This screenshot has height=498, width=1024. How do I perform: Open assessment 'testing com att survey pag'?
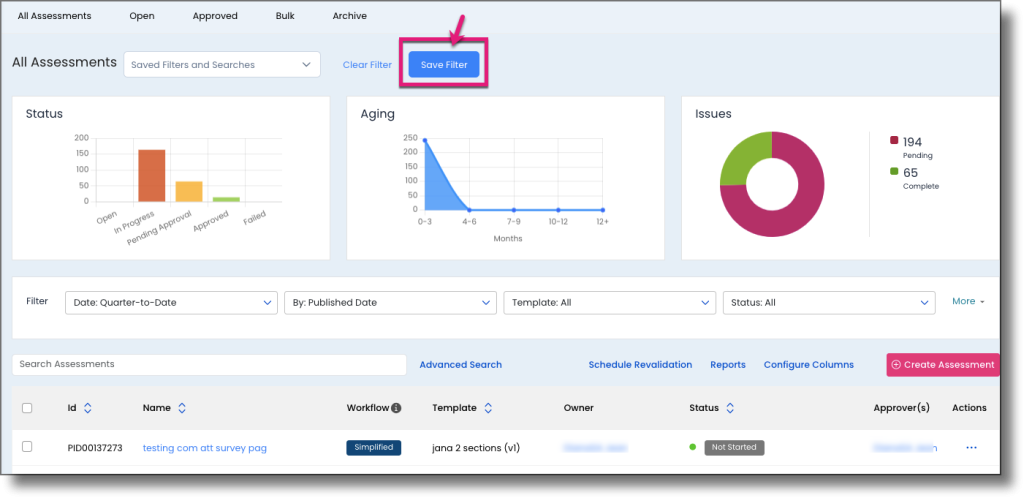pyautogui.click(x=204, y=448)
